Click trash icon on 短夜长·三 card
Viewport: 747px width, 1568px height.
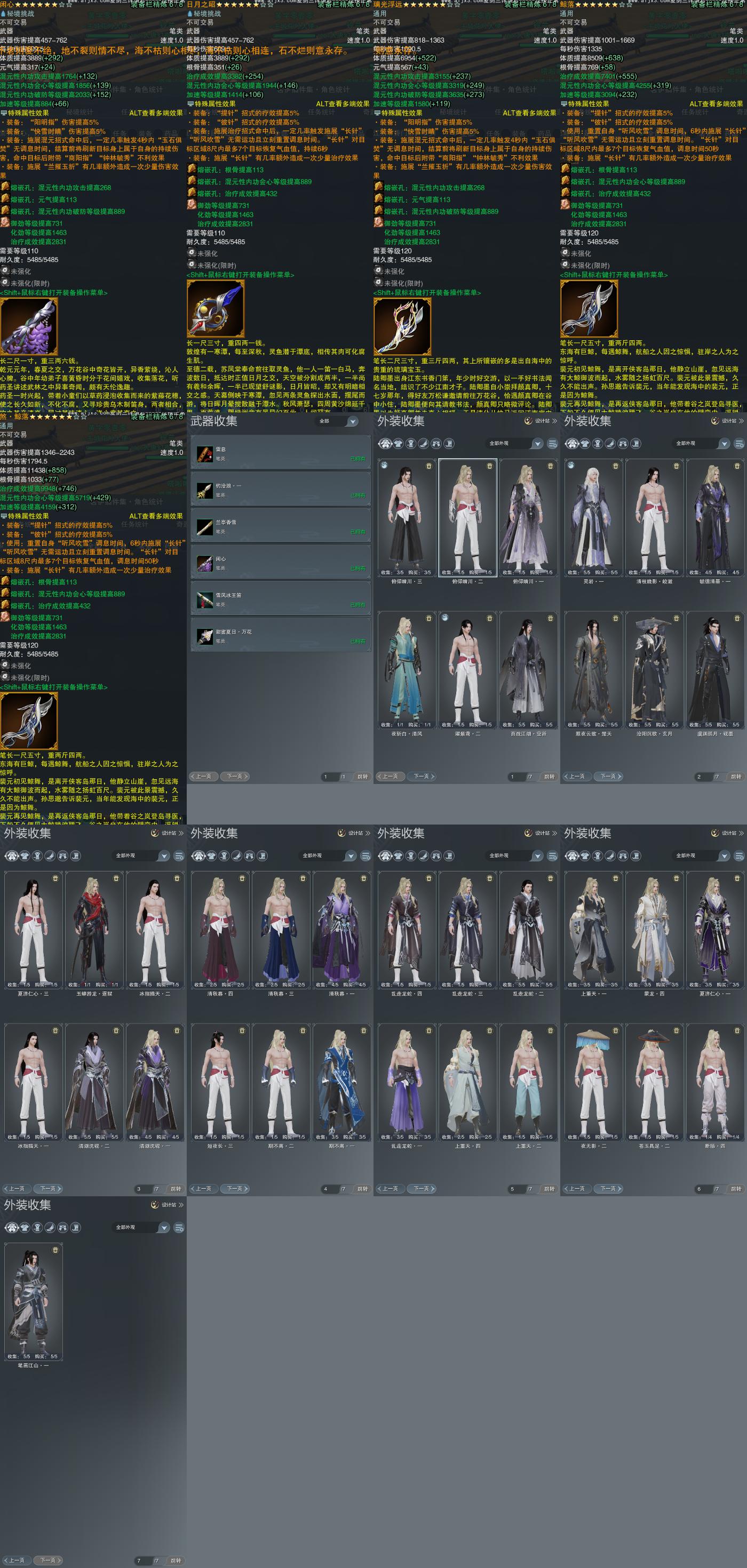[x=242, y=1030]
